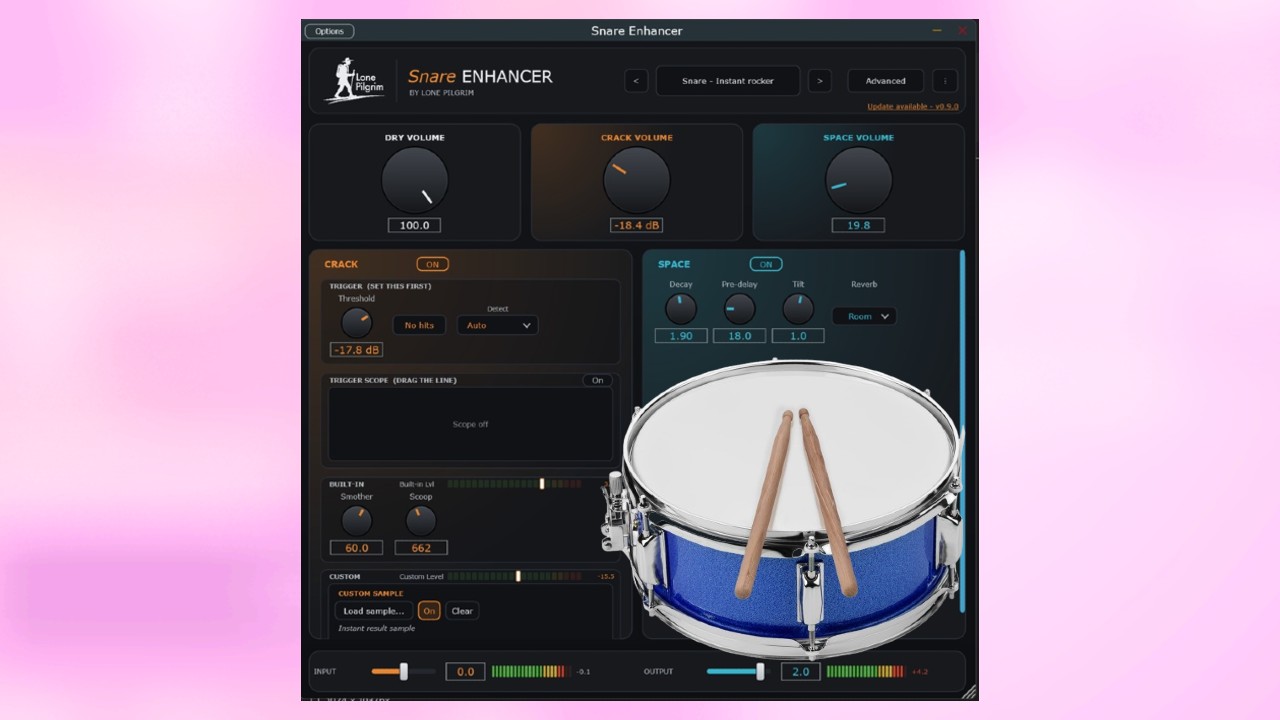This screenshot has width=1280, height=720.
Task: Open the Options menu
Action: [x=329, y=31]
